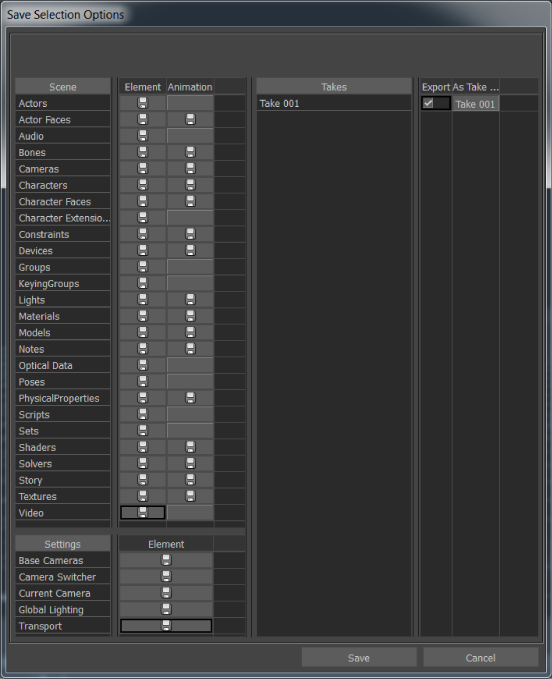Click the Element save icon for Video
552x679 pixels.
(142, 513)
